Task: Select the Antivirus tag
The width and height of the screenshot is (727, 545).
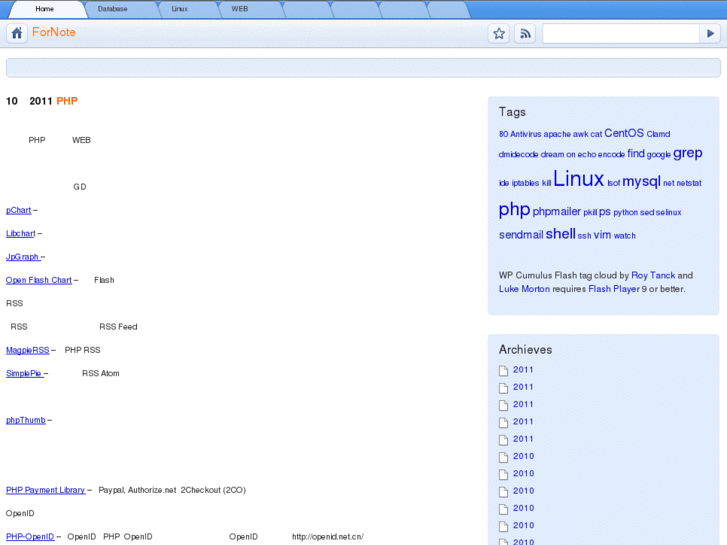Action: 525,134
